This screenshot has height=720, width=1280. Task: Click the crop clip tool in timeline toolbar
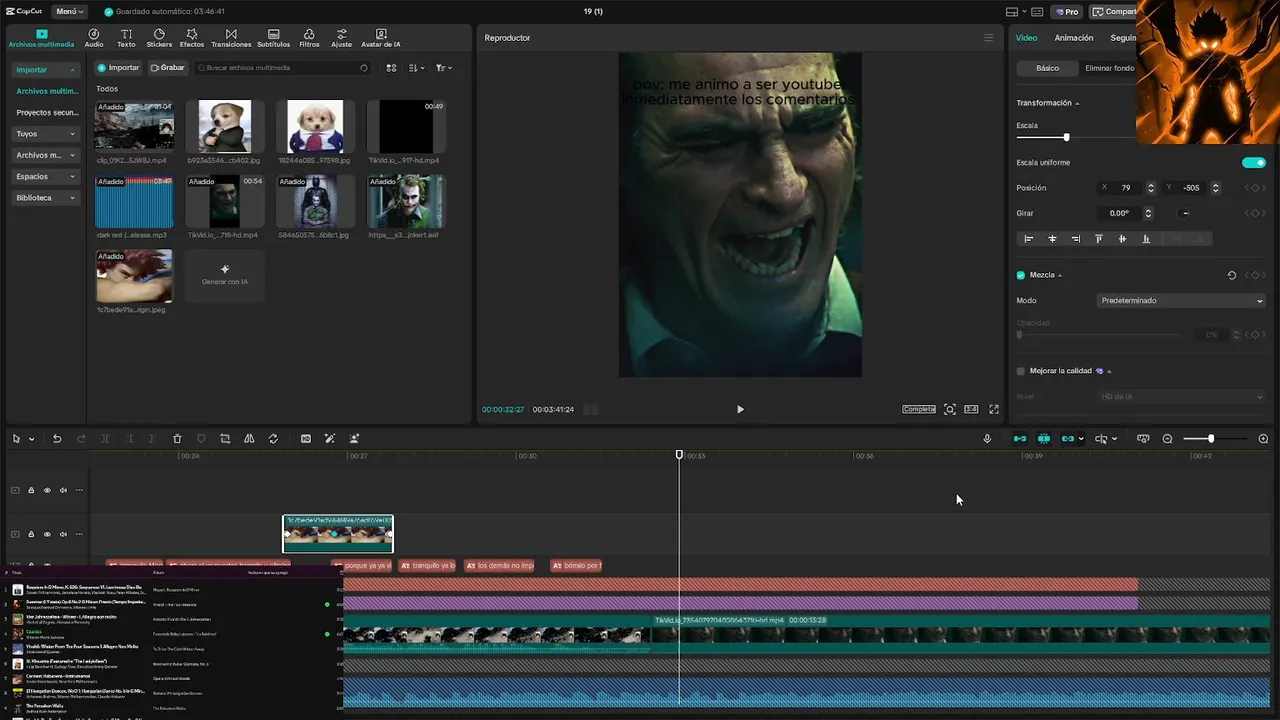point(225,439)
